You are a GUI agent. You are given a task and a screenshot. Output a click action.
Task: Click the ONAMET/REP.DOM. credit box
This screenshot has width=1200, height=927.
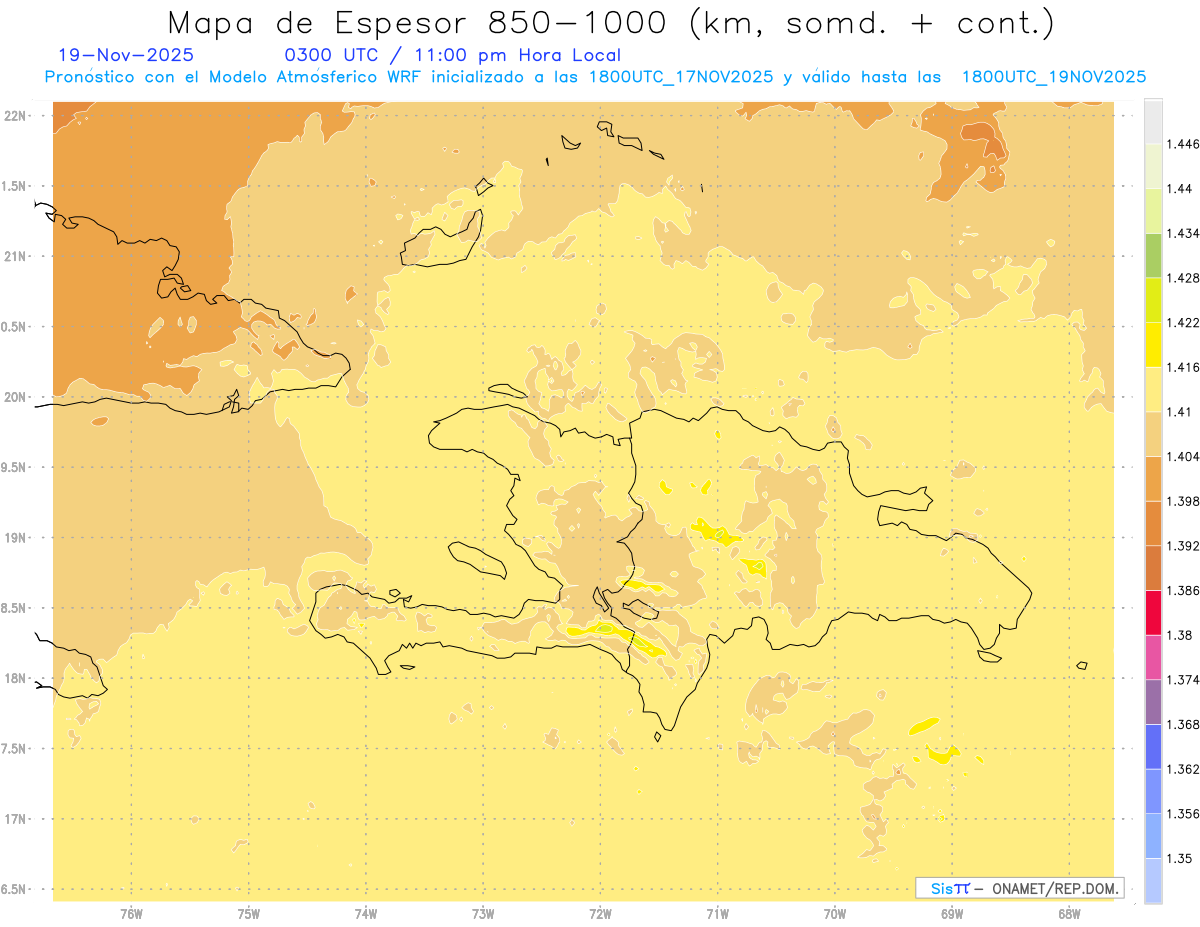click(x=1020, y=888)
